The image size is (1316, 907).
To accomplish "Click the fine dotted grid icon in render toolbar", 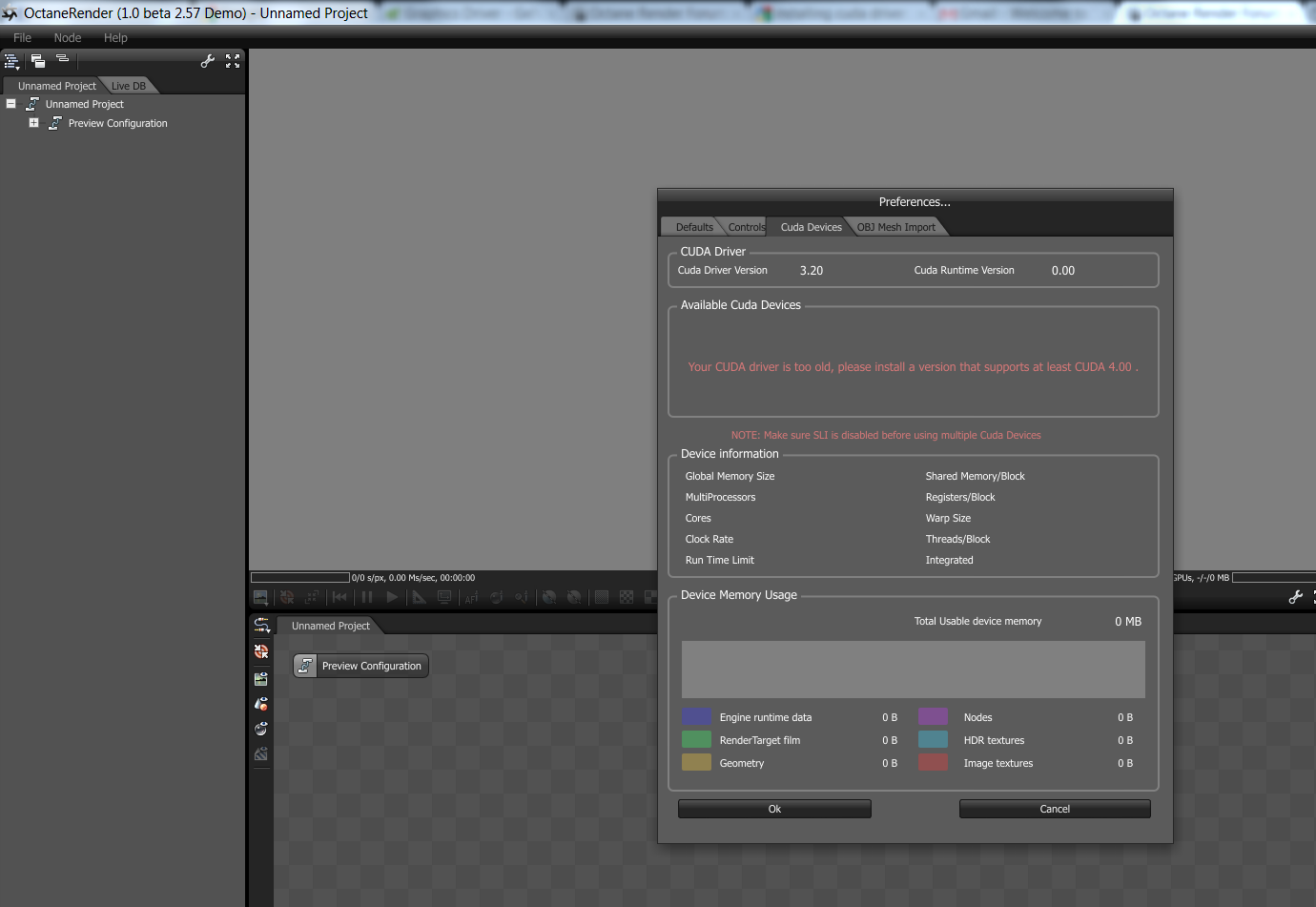I will [602, 597].
